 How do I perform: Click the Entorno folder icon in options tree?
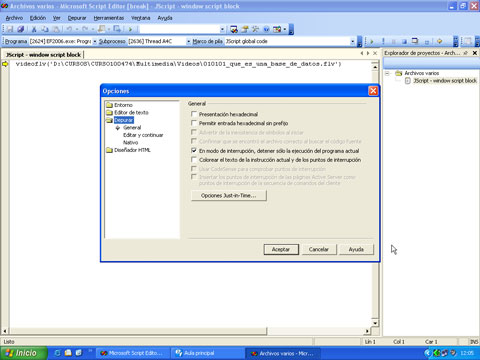pos(109,105)
